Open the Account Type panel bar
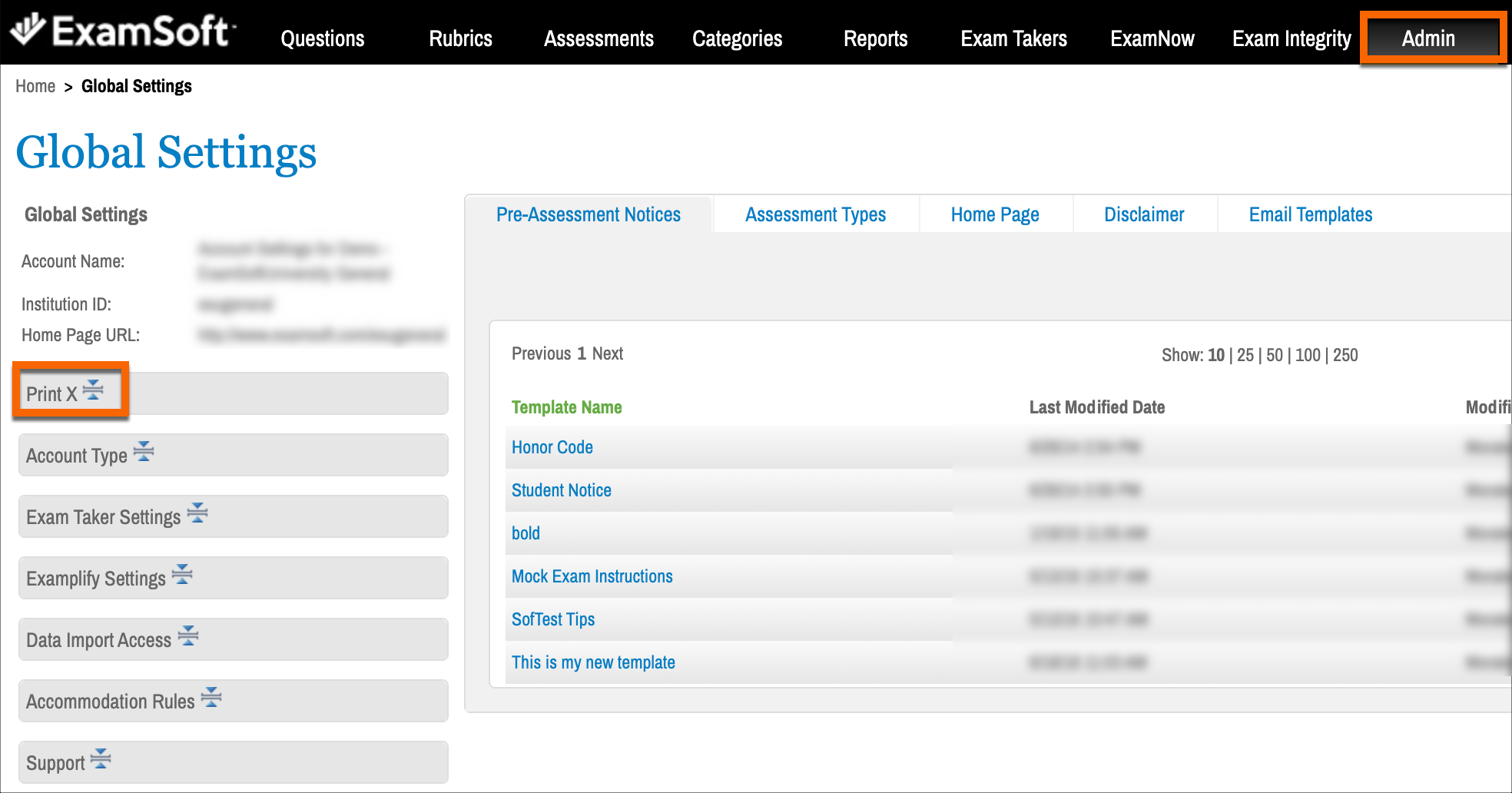Viewport: 1512px width, 793px height. click(x=234, y=455)
